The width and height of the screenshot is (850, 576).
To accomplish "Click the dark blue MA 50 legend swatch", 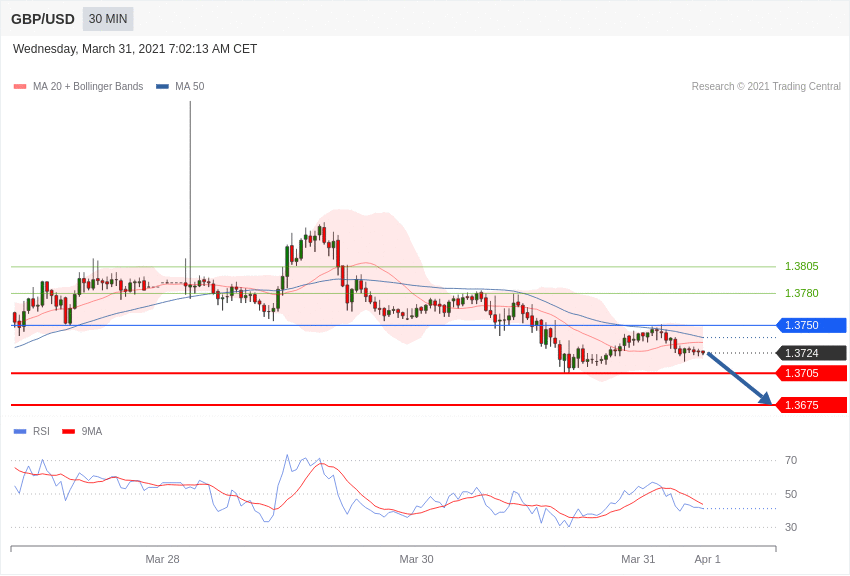I will tap(162, 87).
